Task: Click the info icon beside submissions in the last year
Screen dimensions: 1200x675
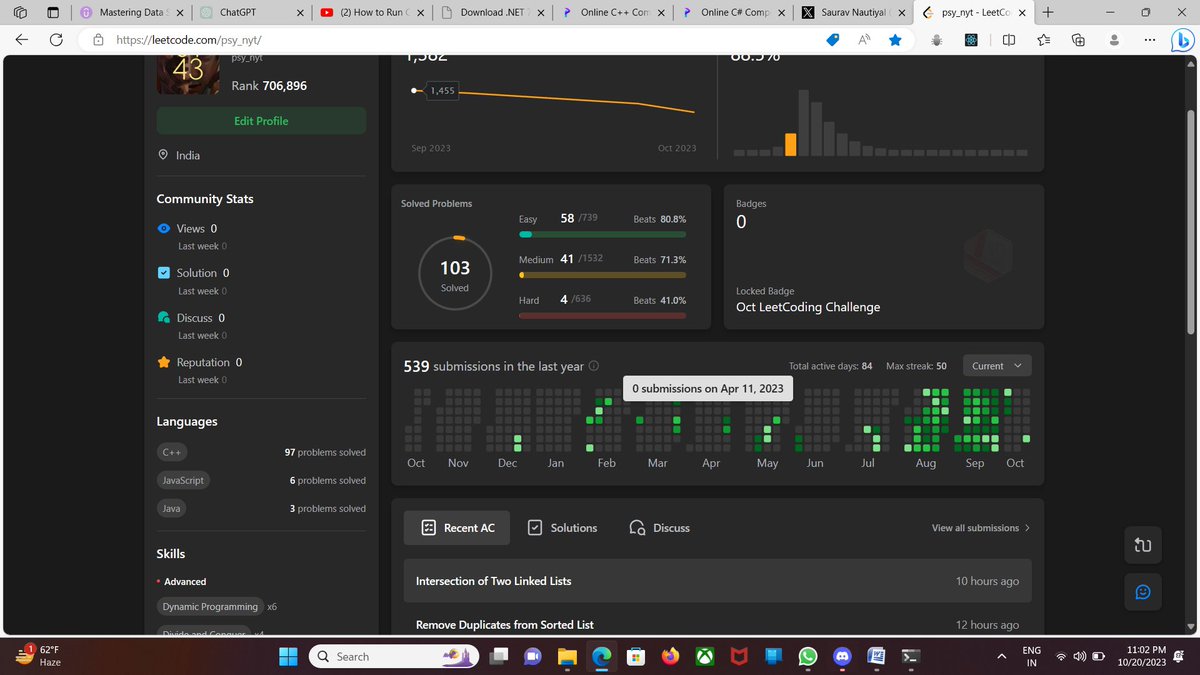Action: coord(594,366)
